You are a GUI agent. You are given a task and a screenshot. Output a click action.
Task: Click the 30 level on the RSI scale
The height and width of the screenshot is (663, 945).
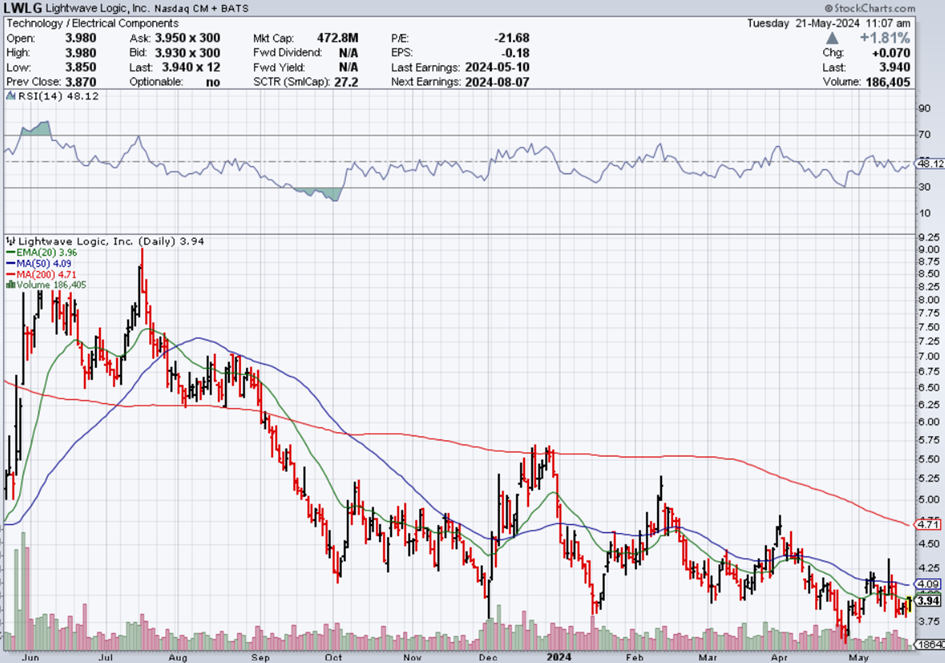[x=924, y=187]
